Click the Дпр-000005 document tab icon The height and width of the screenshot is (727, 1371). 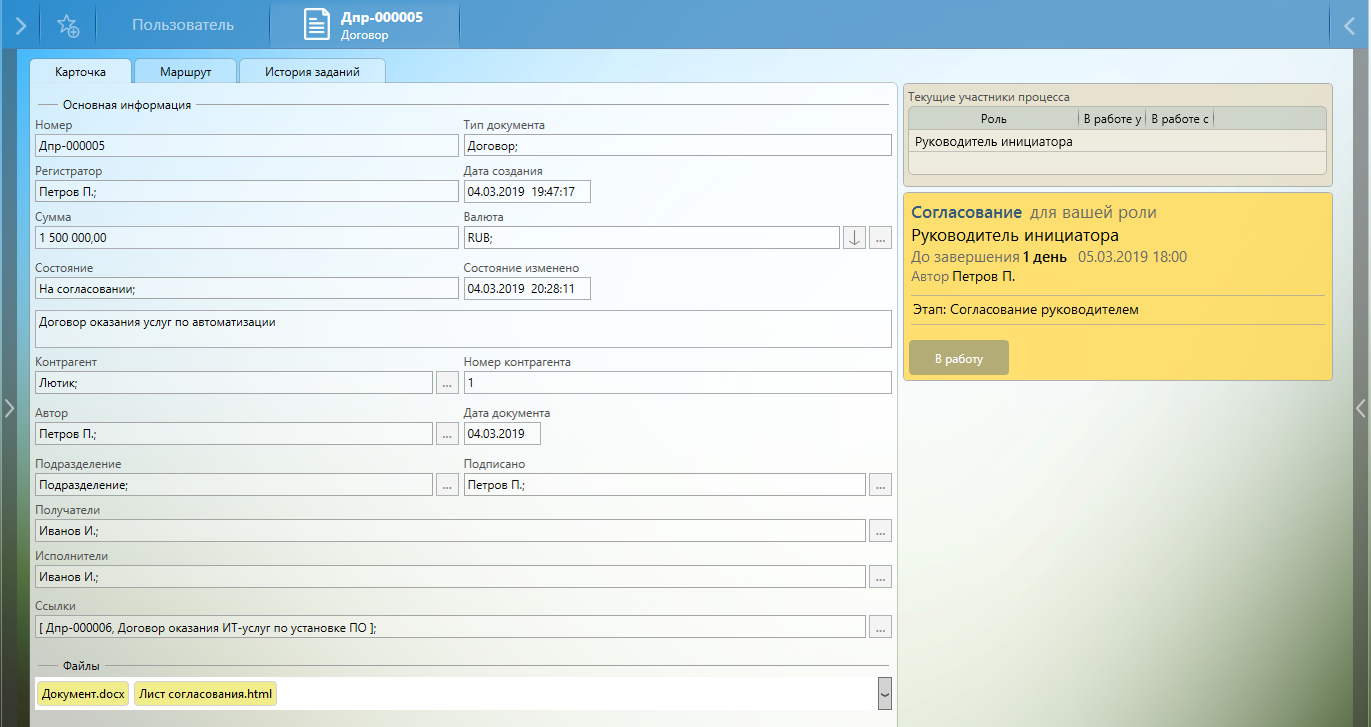317,26
